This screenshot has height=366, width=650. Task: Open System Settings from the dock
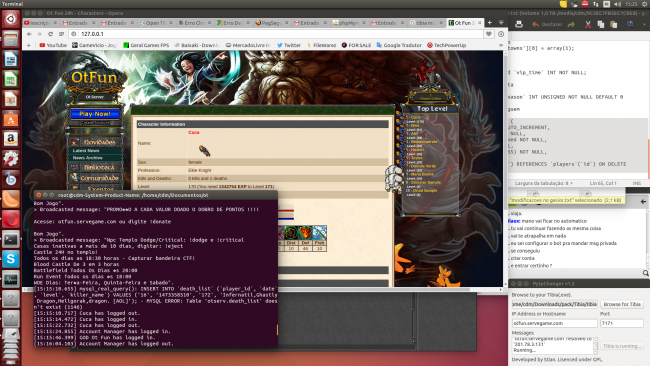coord(11,159)
